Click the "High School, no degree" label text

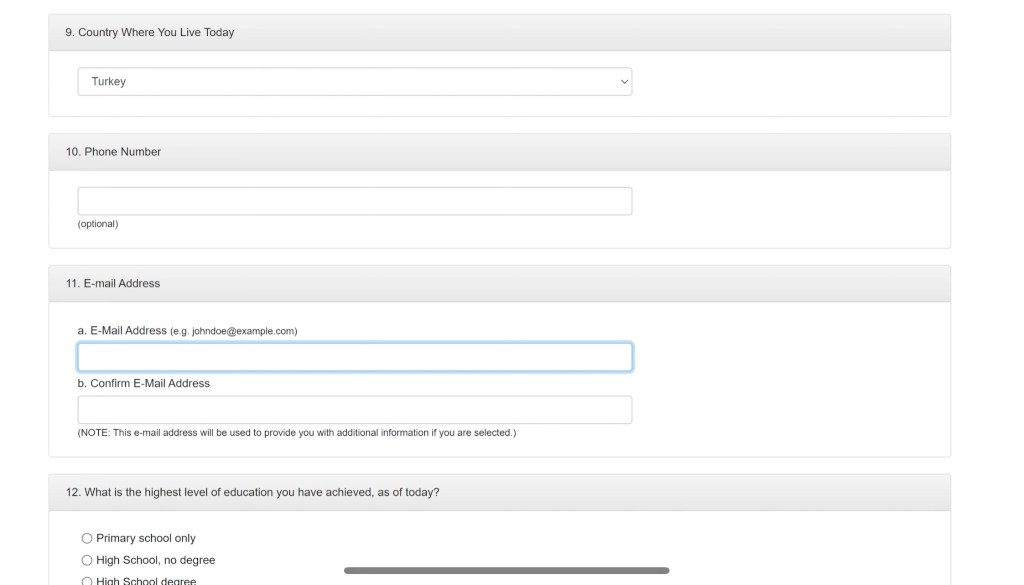(x=156, y=560)
